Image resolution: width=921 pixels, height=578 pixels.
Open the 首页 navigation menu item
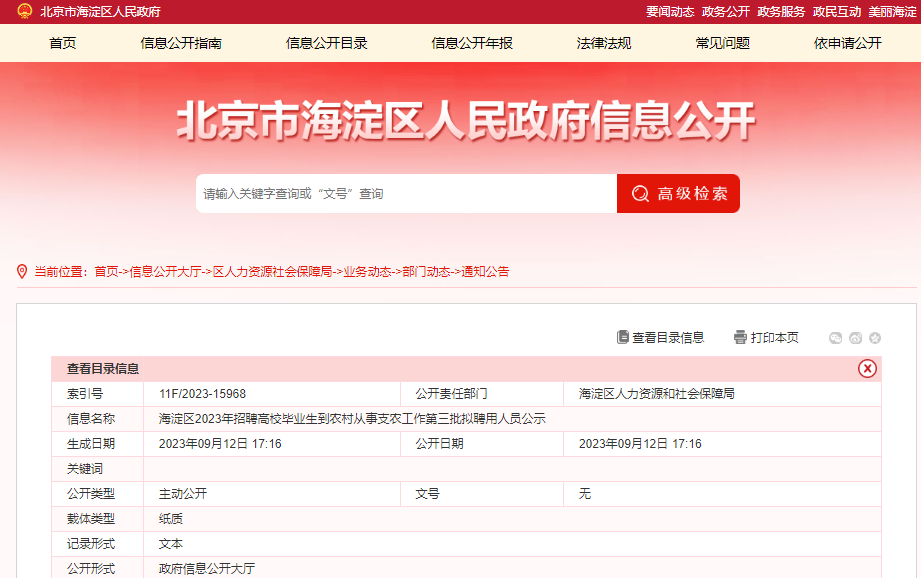(x=62, y=43)
